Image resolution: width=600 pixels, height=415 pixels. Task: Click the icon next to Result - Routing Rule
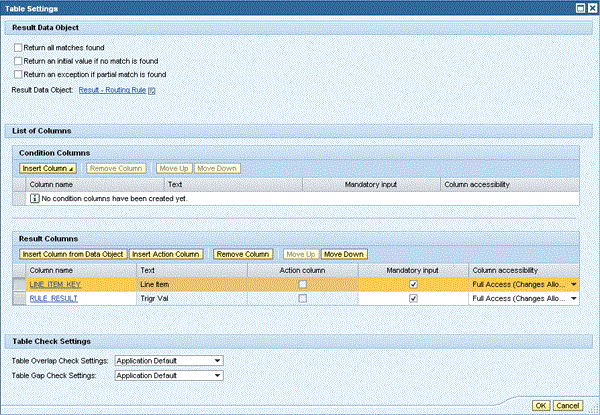(152, 90)
